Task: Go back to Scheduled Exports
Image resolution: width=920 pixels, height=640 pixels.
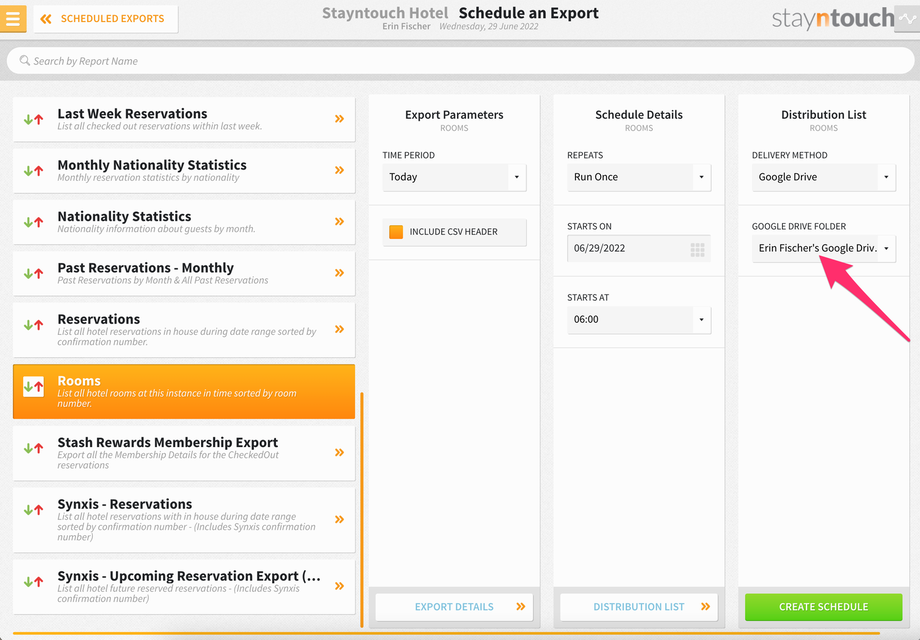Action: [106, 19]
